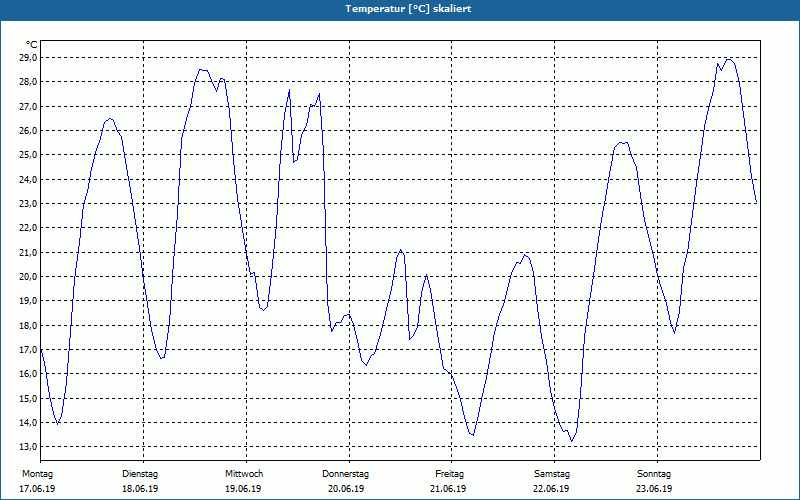Click the 19,0 axis value
The height and width of the screenshot is (500, 800).
(x=28, y=301)
